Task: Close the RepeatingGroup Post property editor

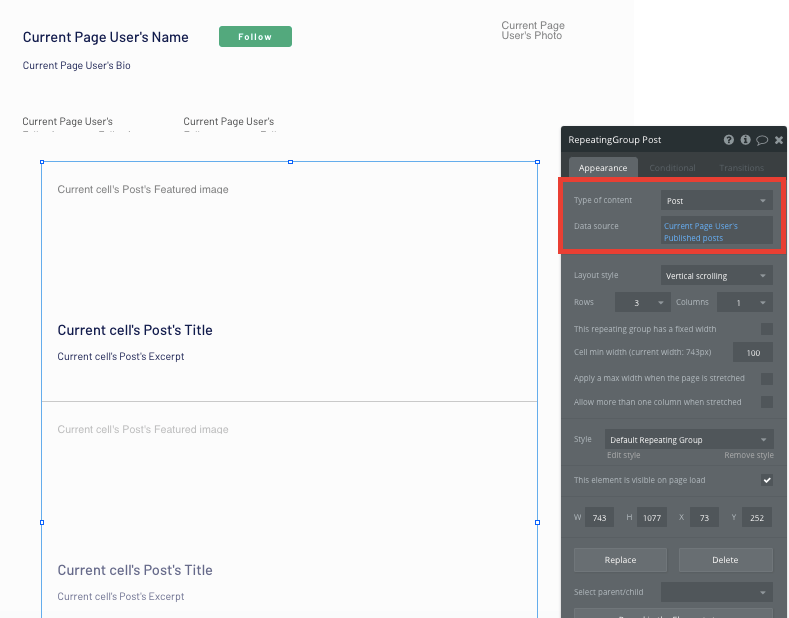Action: [x=778, y=140]
